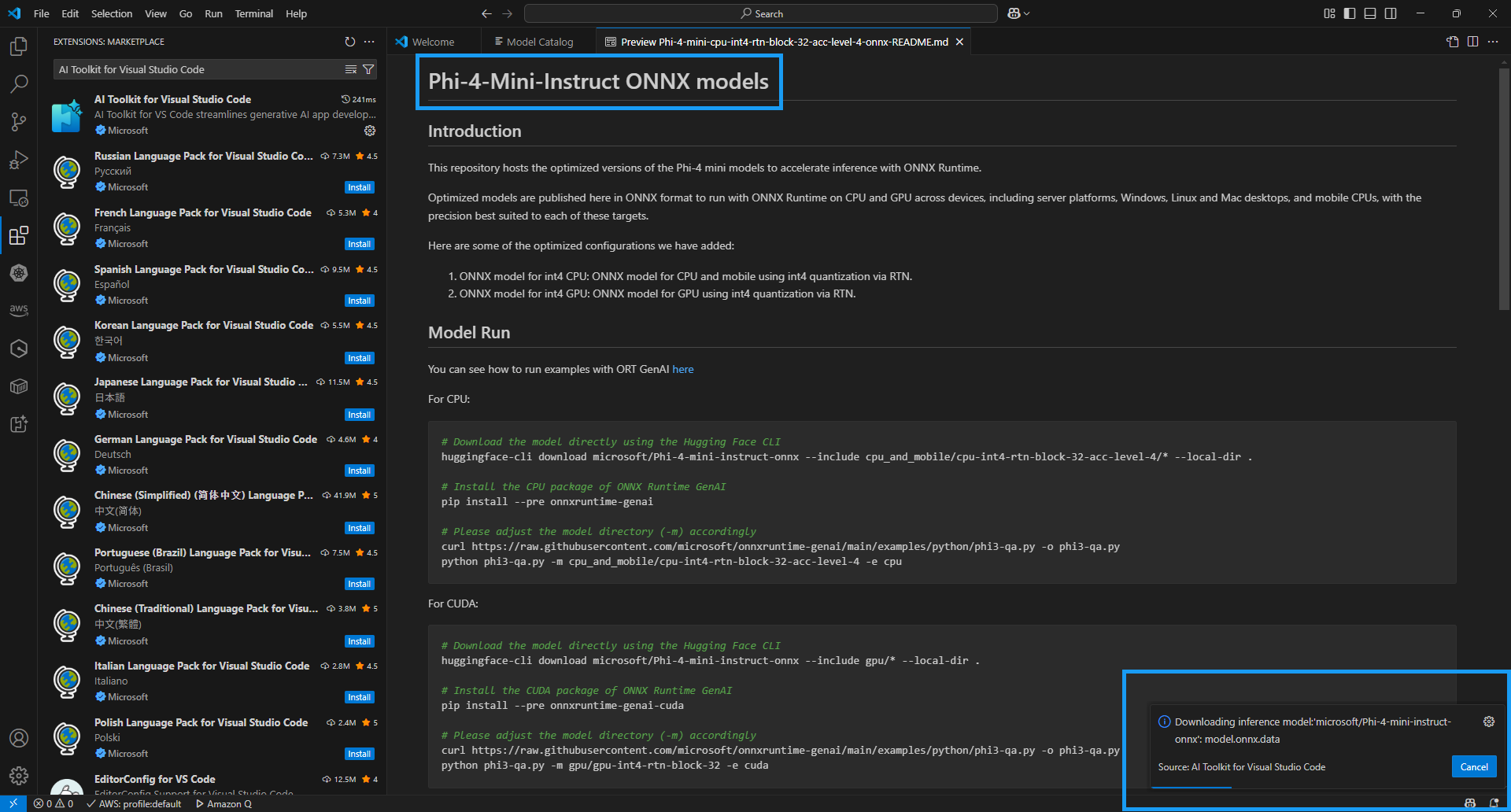Split the editor to the right
The width and height of the screenshot is (1511, 812).
point(1472,42)
